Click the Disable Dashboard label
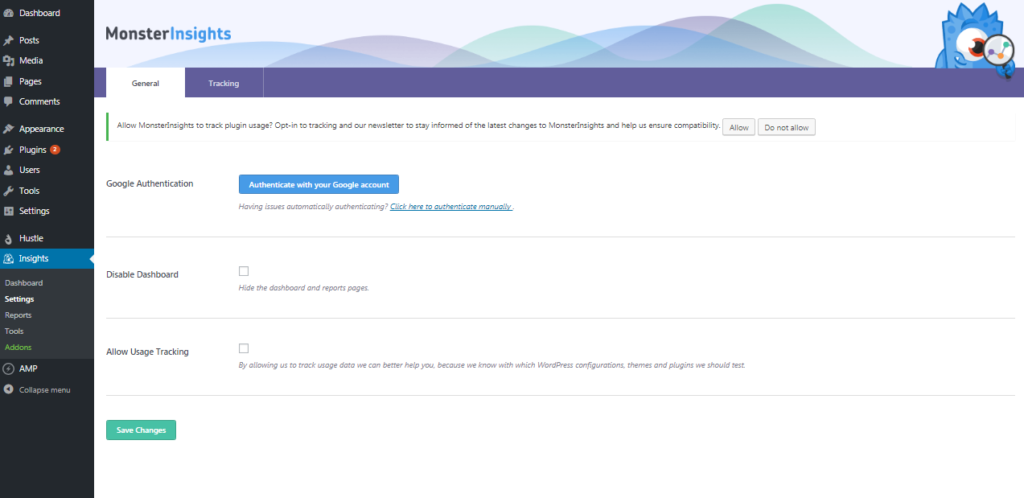This screenshot has height=498, width=1024. [x=142, y=275]
